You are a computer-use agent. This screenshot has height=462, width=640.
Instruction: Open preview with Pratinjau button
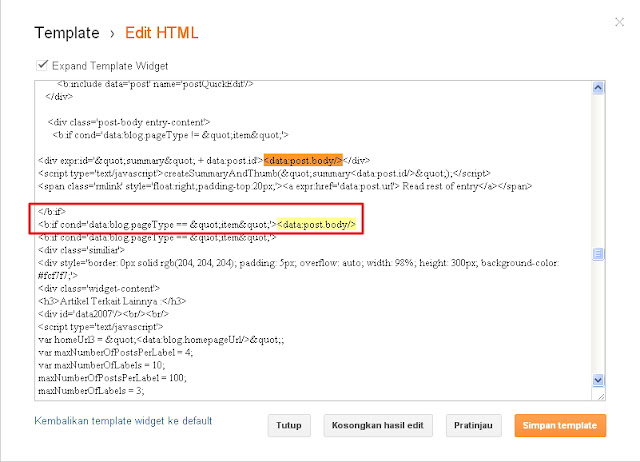pyautogui.click(x=473, y=426)
